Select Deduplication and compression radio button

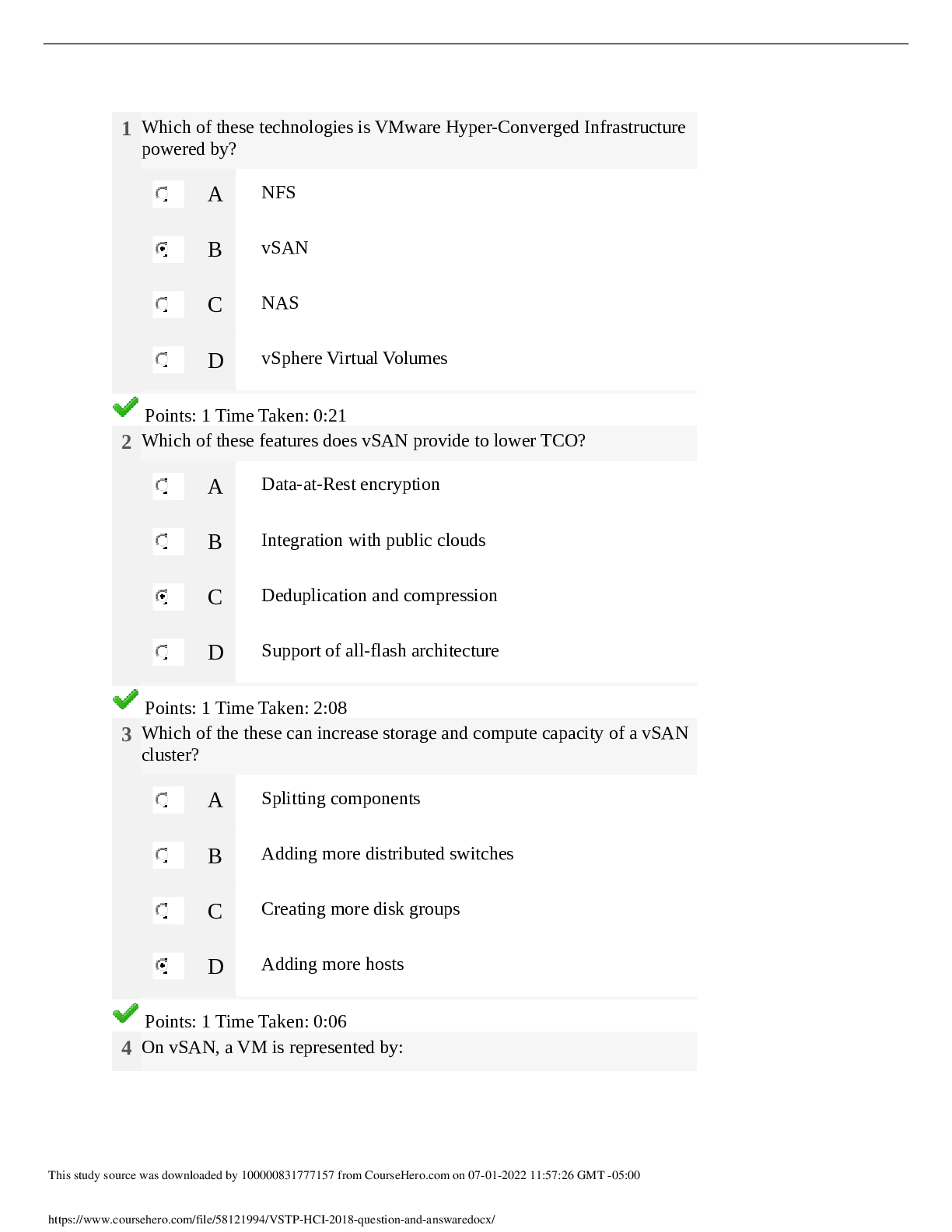pos(162,597)
